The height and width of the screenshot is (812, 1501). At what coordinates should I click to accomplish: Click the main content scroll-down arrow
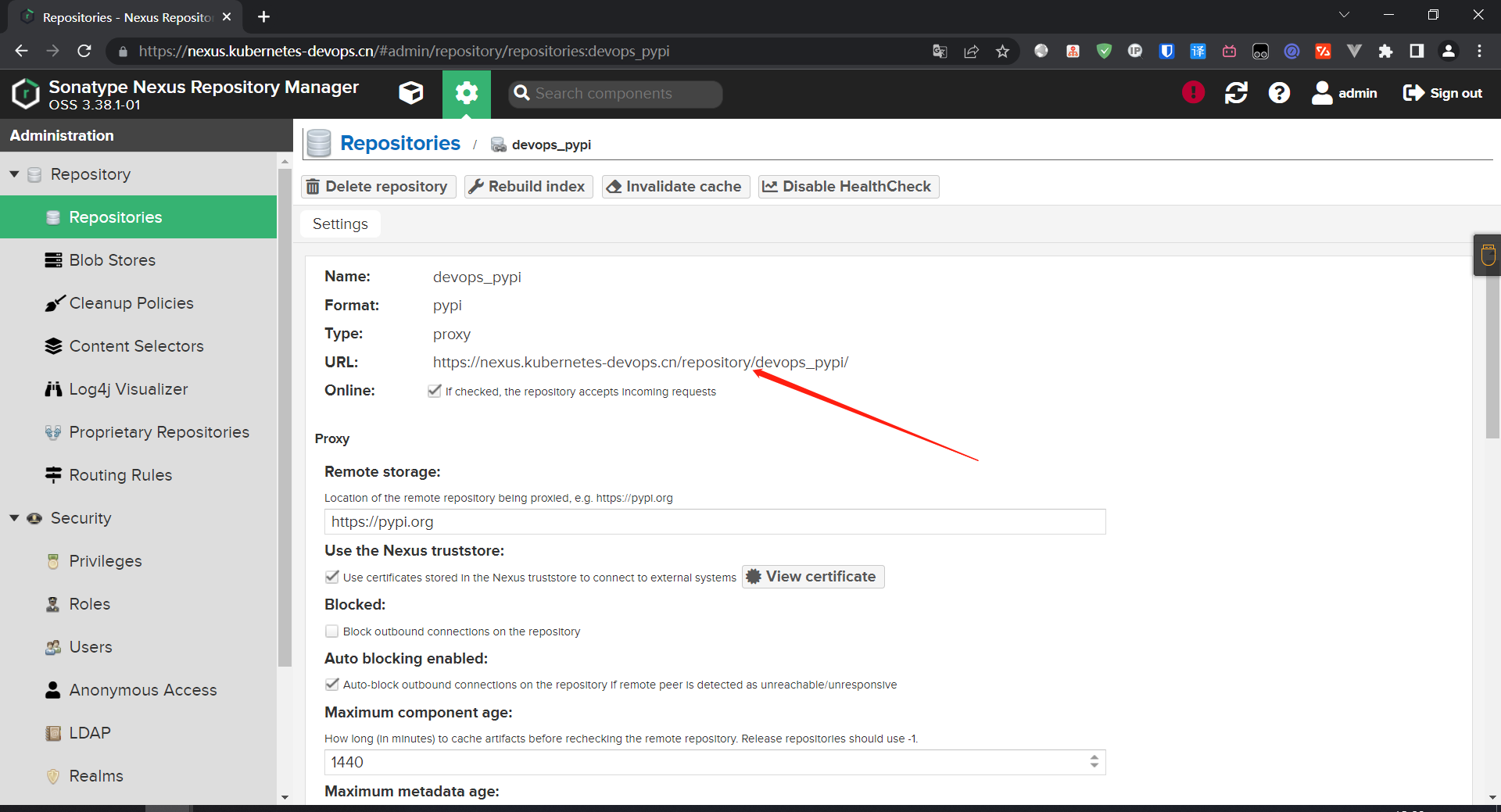pyautogui.click(x=1492, y=797)
